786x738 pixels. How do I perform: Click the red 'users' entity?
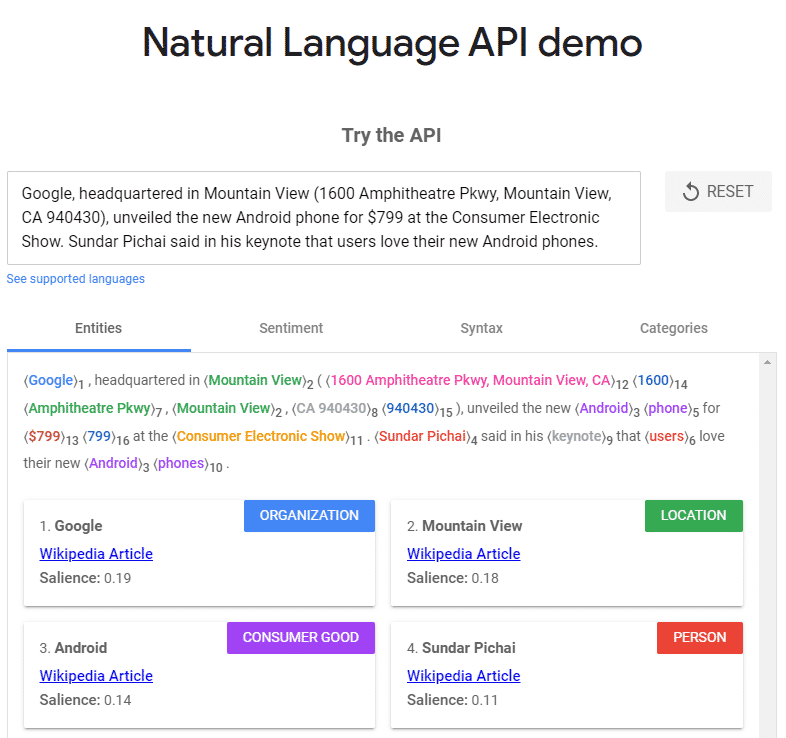[x=667, y=436]
